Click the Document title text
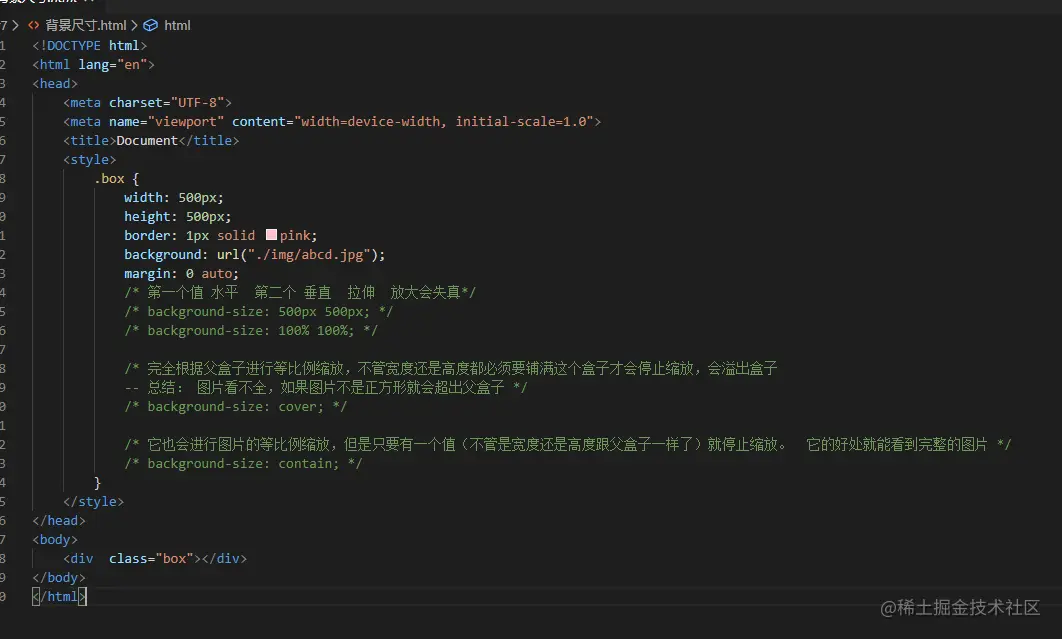The image size is (1062, 639). click(144, 140)
